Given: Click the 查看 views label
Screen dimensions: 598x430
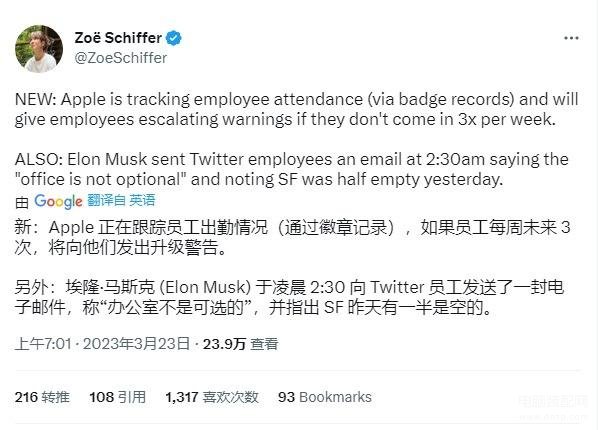Looking at the screenshot, I should point(265,344).
